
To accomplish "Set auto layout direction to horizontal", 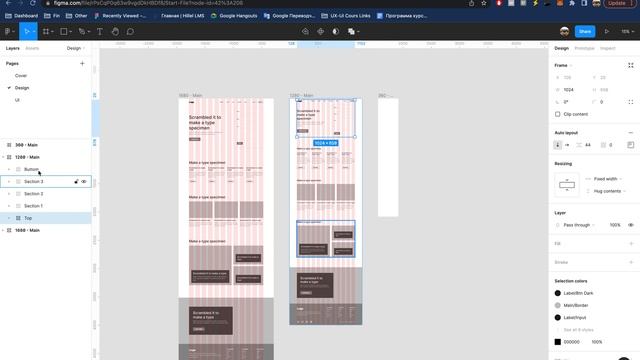I will (567, 145).
